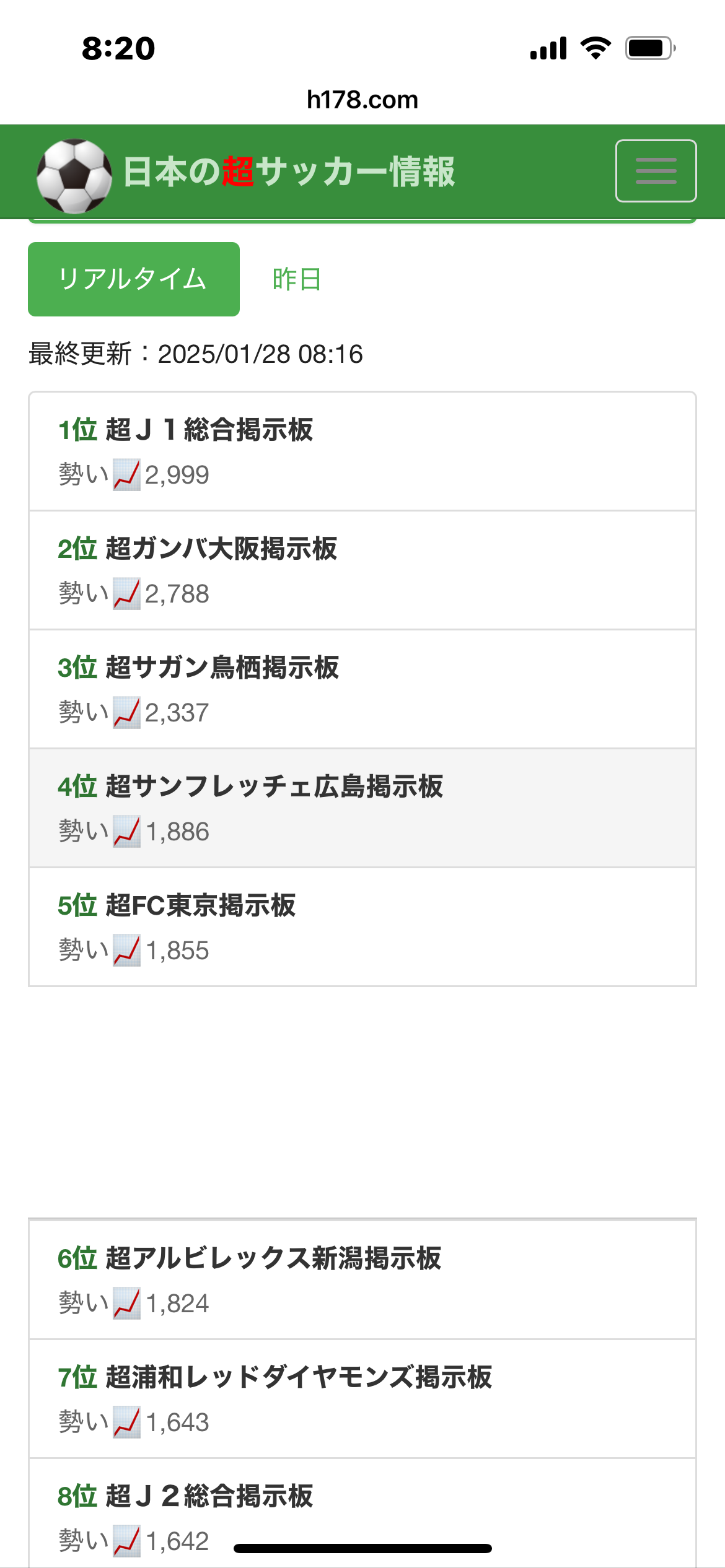Tap the 日本の超サッカー情報 site title
Image resolution: width=725 pixels, height=1568 pixels.
(x=289, y=172)
